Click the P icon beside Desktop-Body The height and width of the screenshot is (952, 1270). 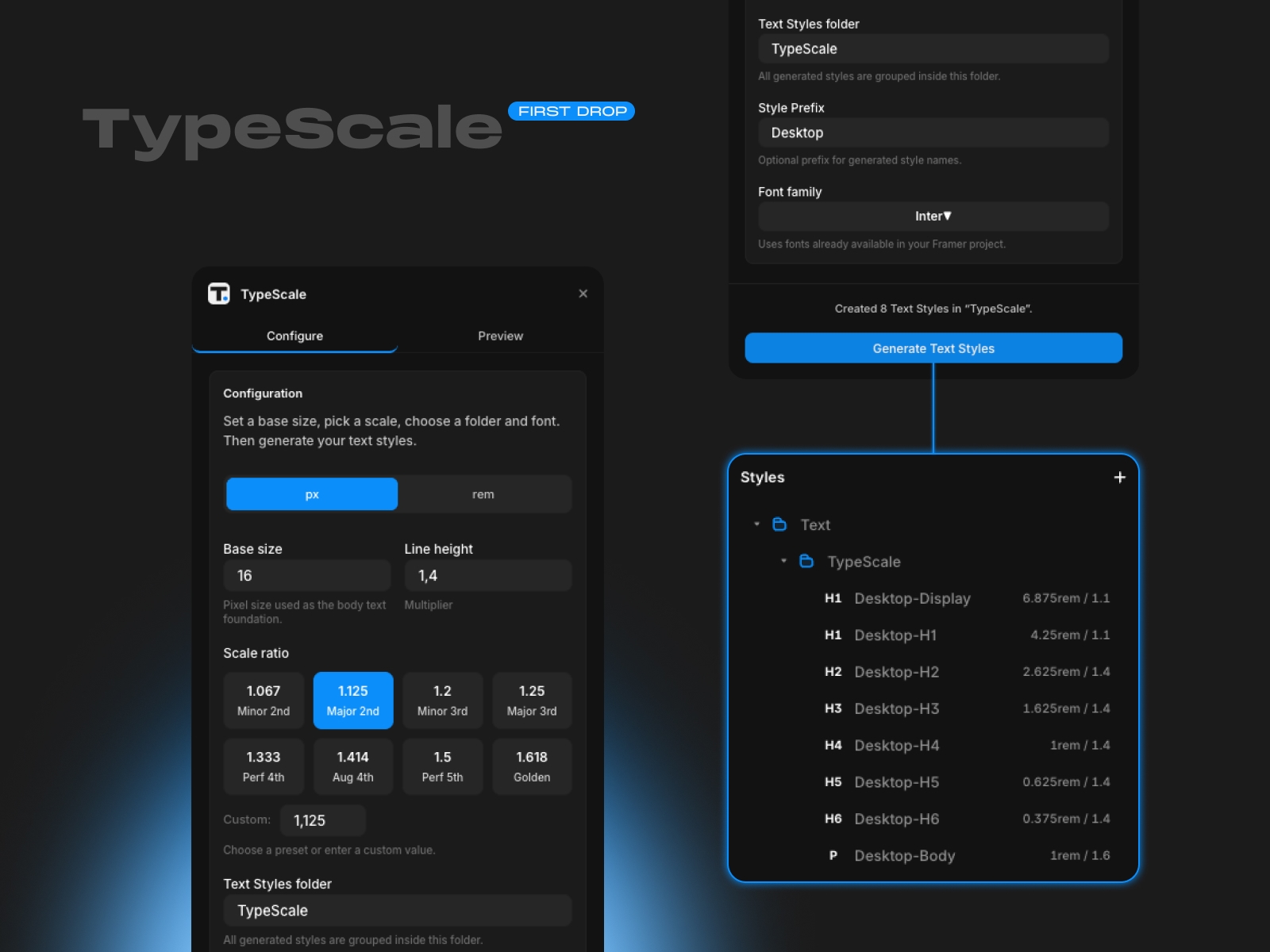pyautogui.click(x=833, y=855)
